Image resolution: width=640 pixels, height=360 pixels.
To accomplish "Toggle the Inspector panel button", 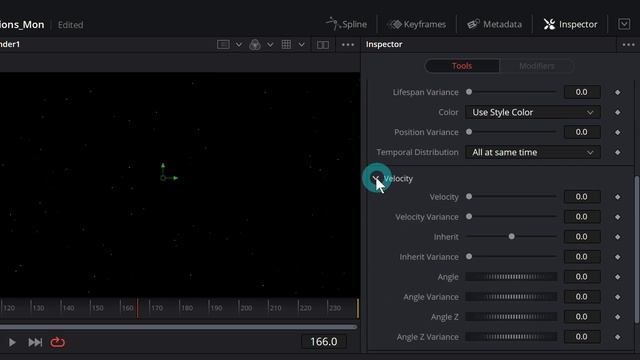I will 570,24.
